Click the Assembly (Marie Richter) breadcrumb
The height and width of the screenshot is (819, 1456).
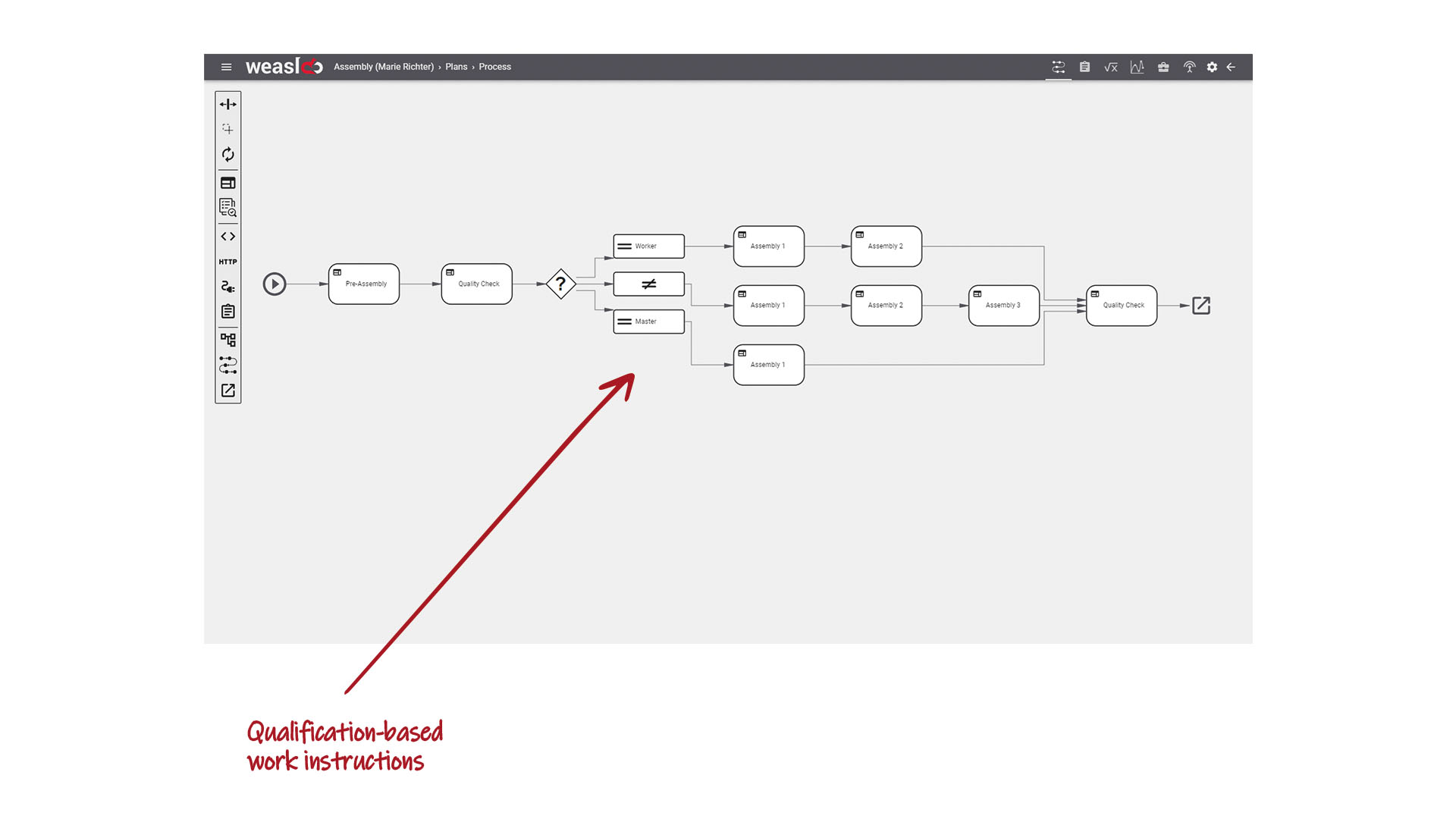383,67
